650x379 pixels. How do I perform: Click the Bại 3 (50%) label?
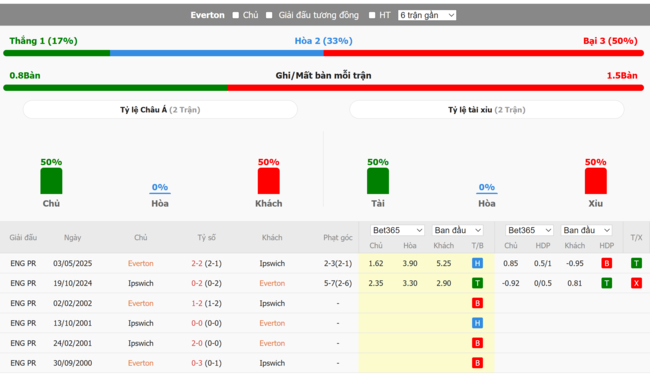coord(610,41)
